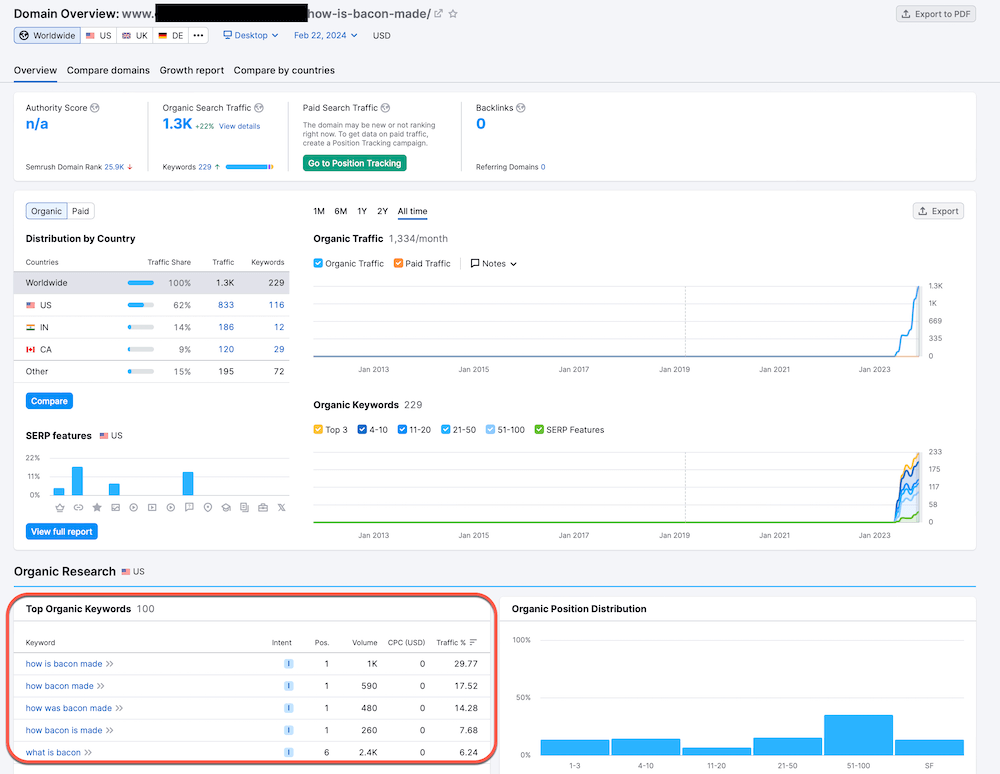Select the reviews star icon under SERP features
The width and height of the screenshot is (1000, 774).
97,507
